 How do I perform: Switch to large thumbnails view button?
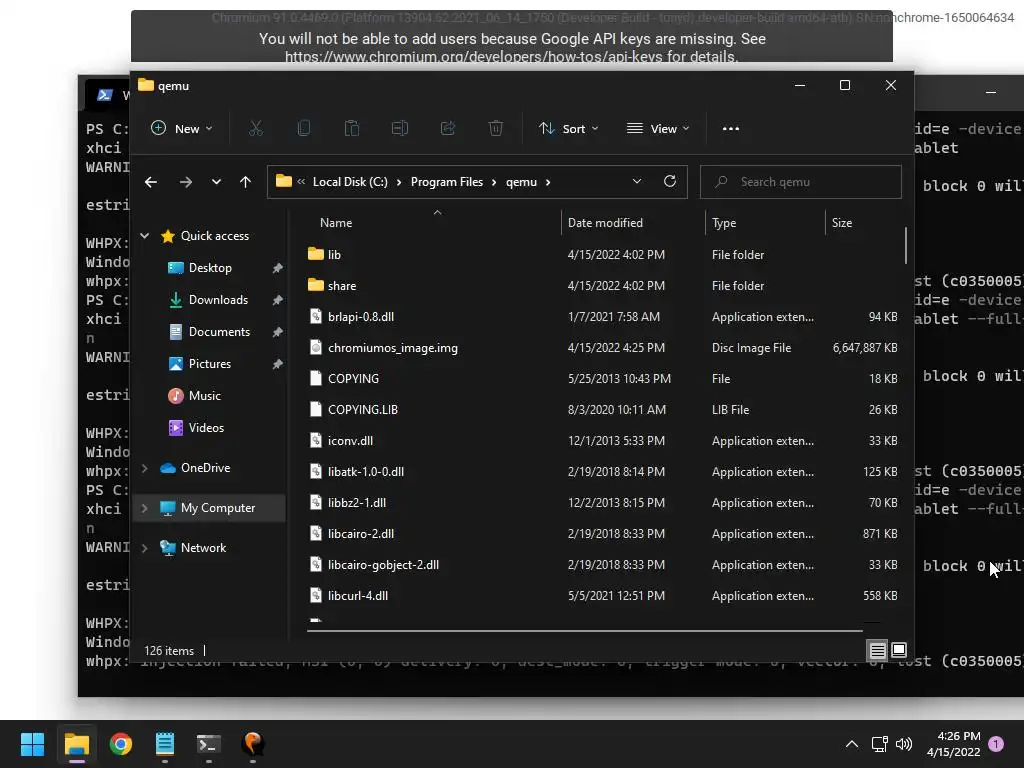click(899, 650)
